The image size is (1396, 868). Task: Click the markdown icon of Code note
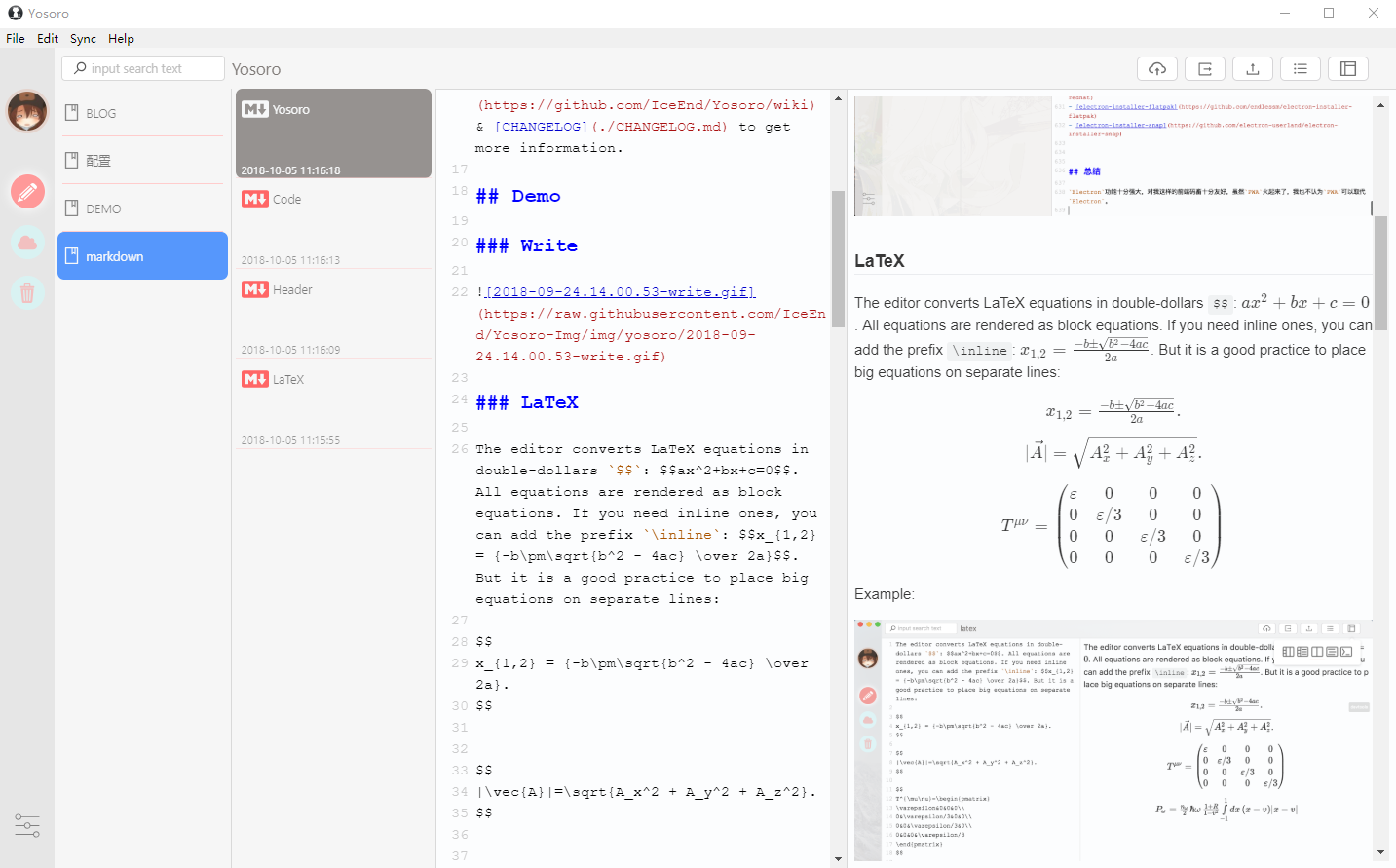pyautogui.click(x=255, y=199)
